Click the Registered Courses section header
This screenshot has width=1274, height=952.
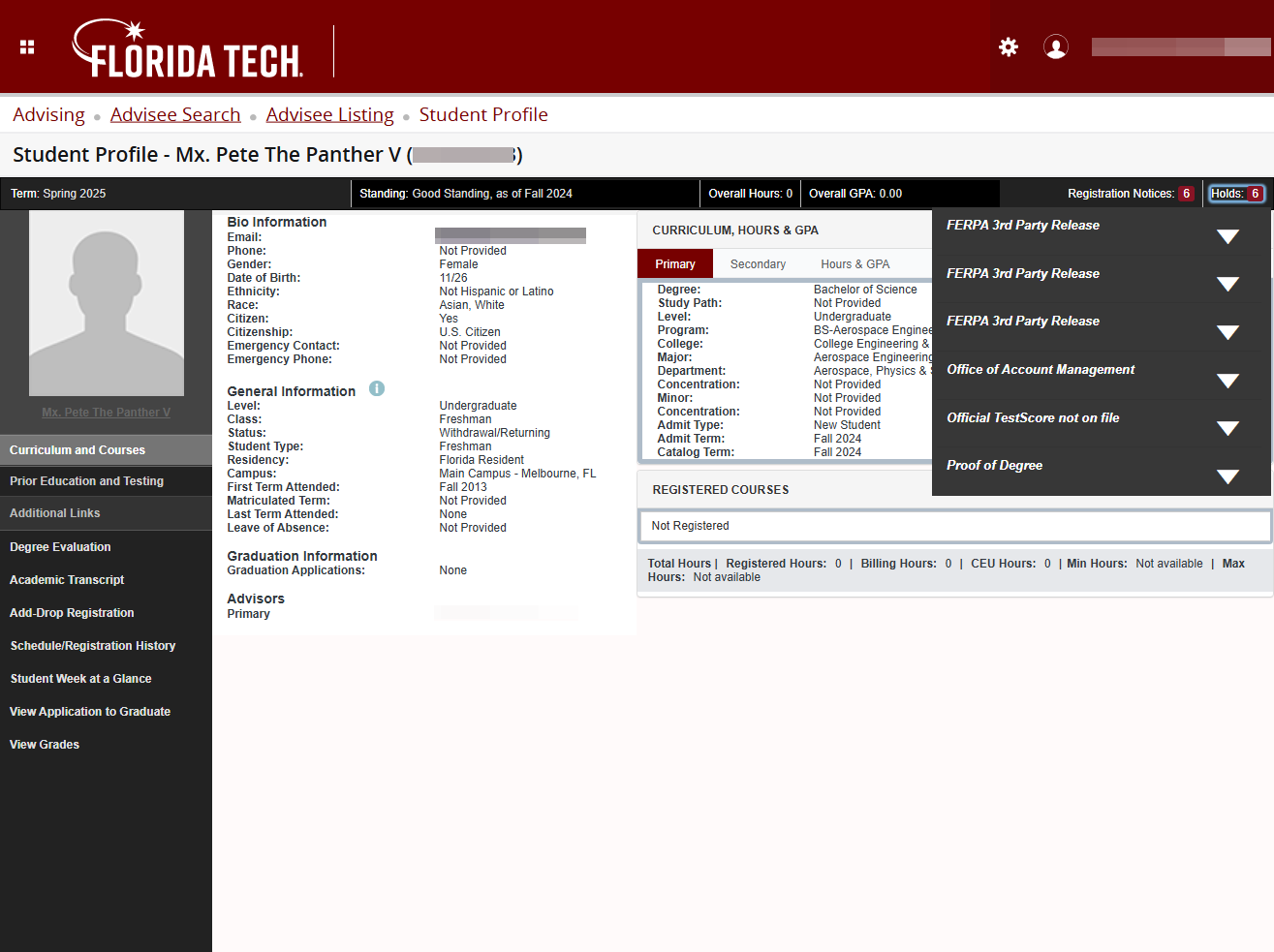click(721, 490)
